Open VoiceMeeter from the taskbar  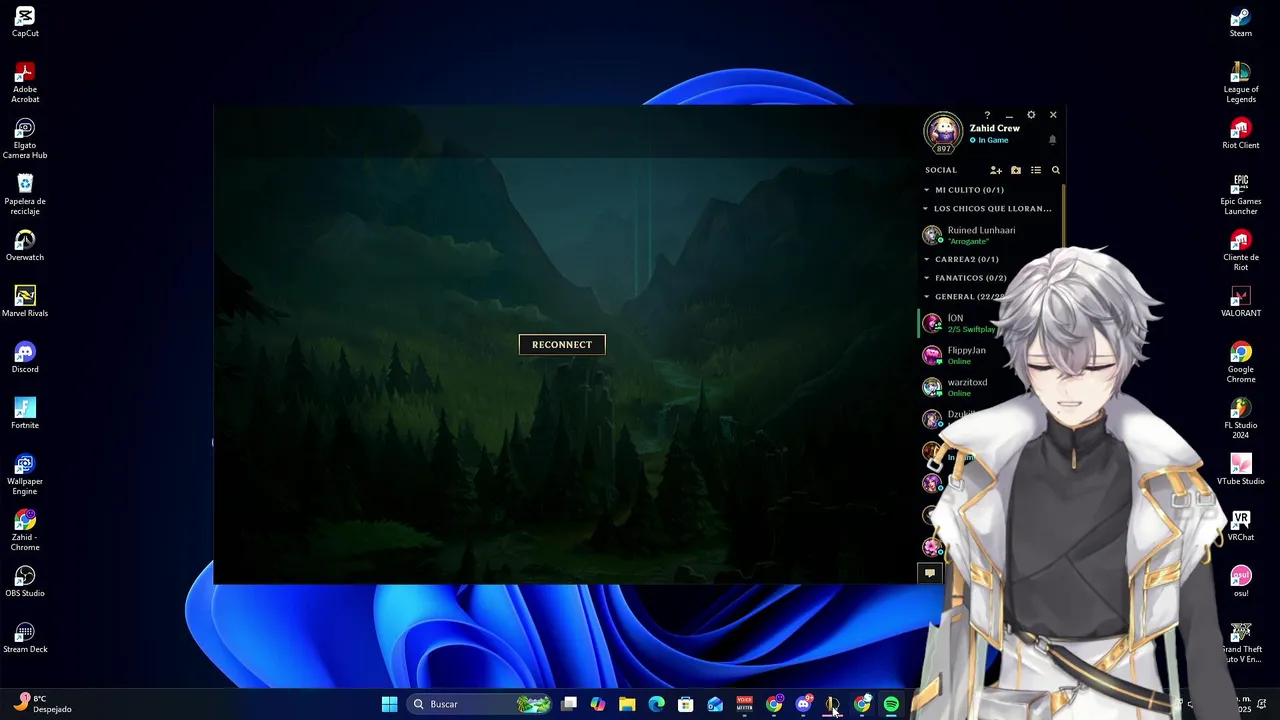click(744, 704)
